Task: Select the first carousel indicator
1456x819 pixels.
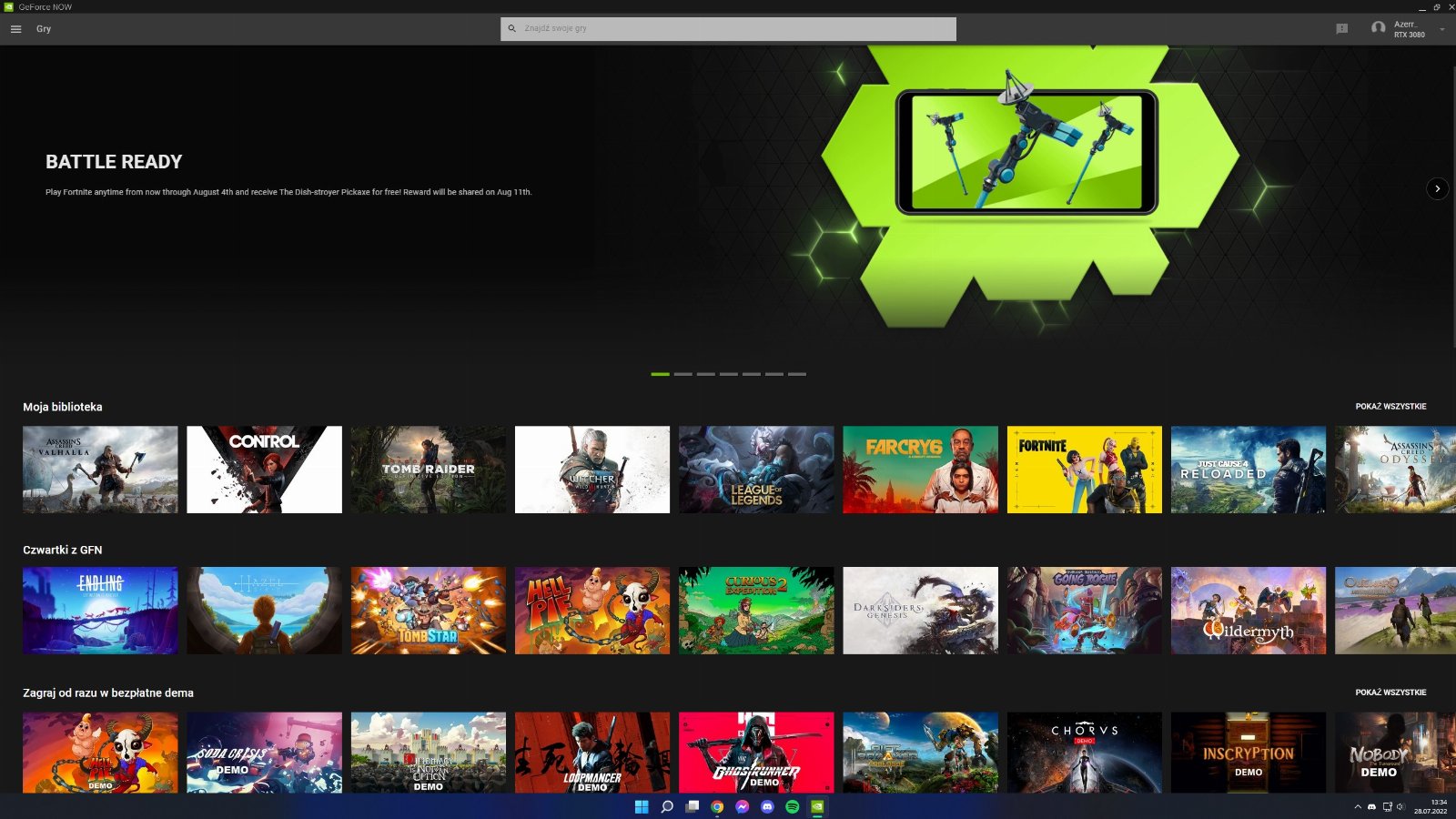Action: pos(660,374)
